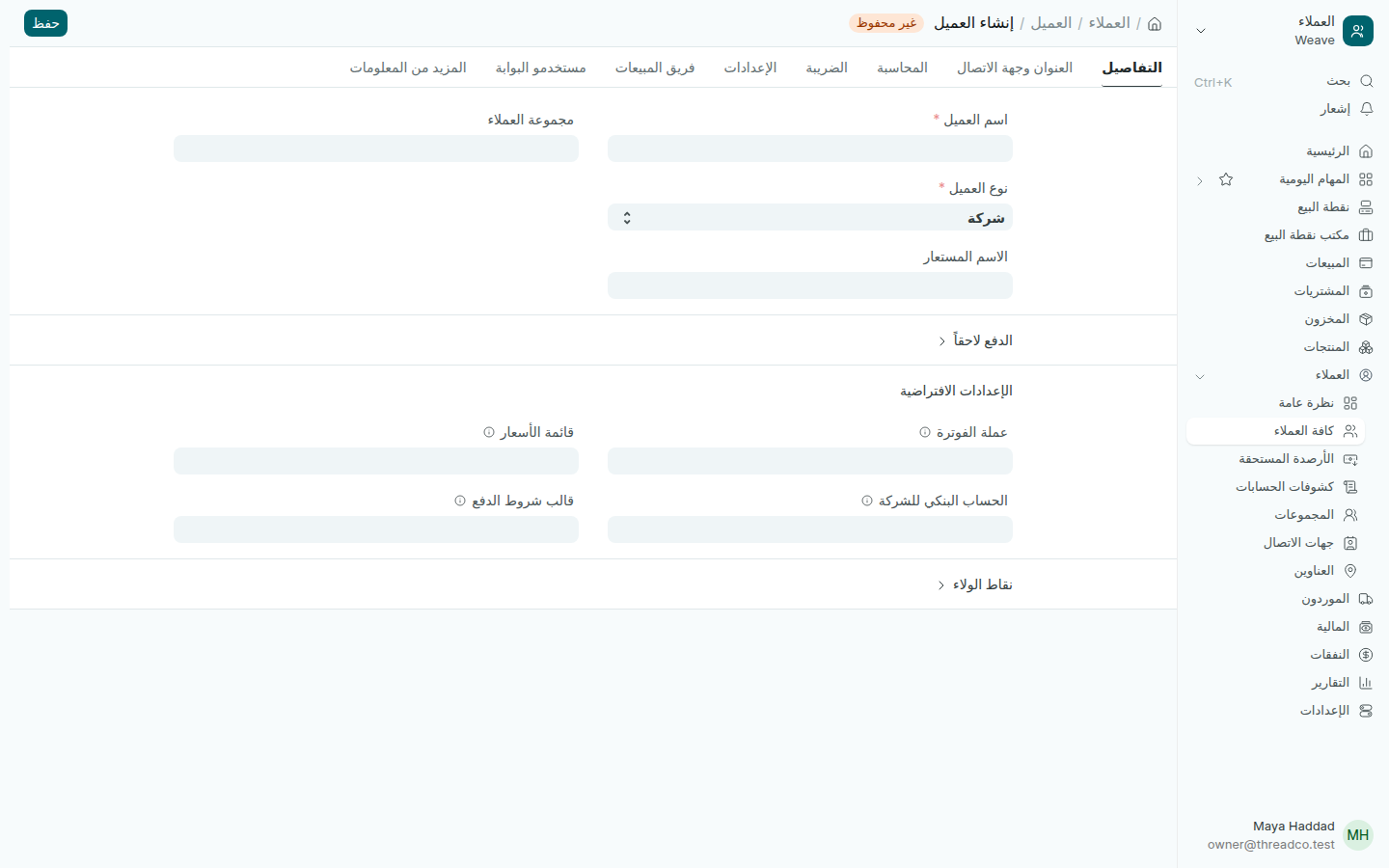Screen dimensions: 1389x868
Task: Open the search magnifier icon in sidebar
Action: coord(1366,81)
